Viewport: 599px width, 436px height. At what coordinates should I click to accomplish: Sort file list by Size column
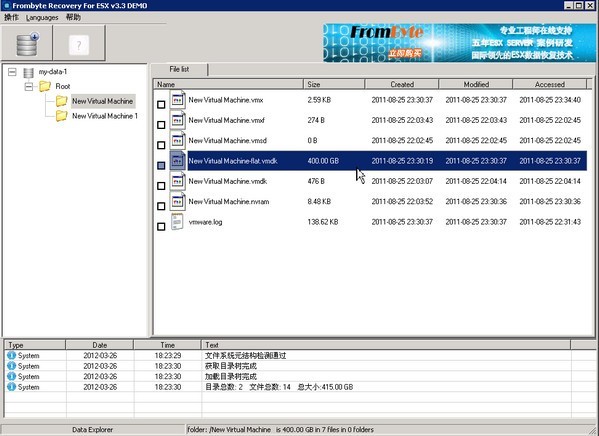pyautogui.click(x=334, y=84)
